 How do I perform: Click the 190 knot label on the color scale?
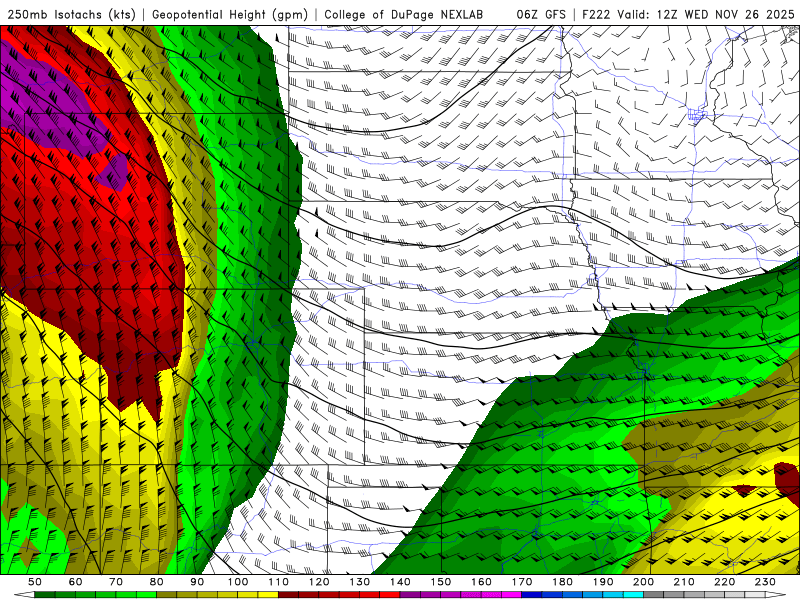pyautogui.click(x=603, y=582)
